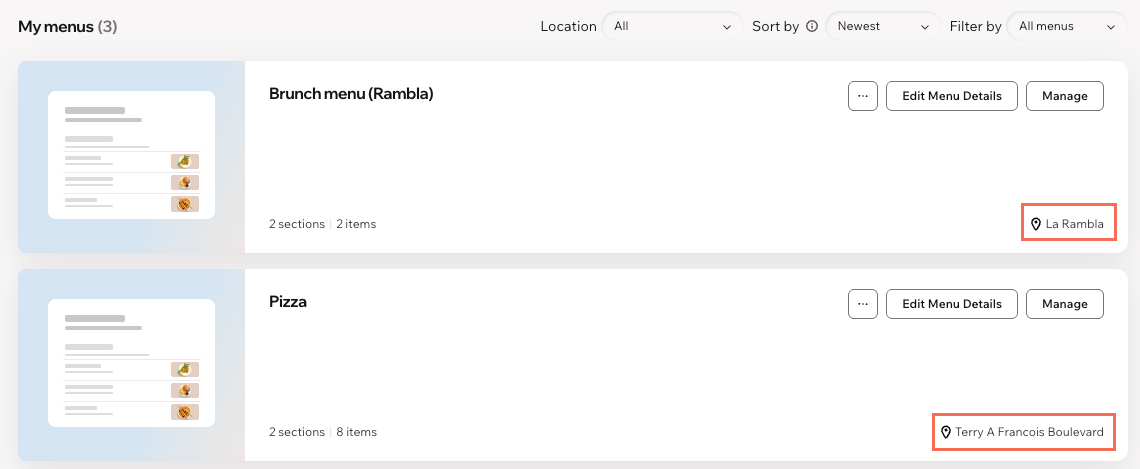
Task: Open more options for Pizza menu
Action: 862,304
